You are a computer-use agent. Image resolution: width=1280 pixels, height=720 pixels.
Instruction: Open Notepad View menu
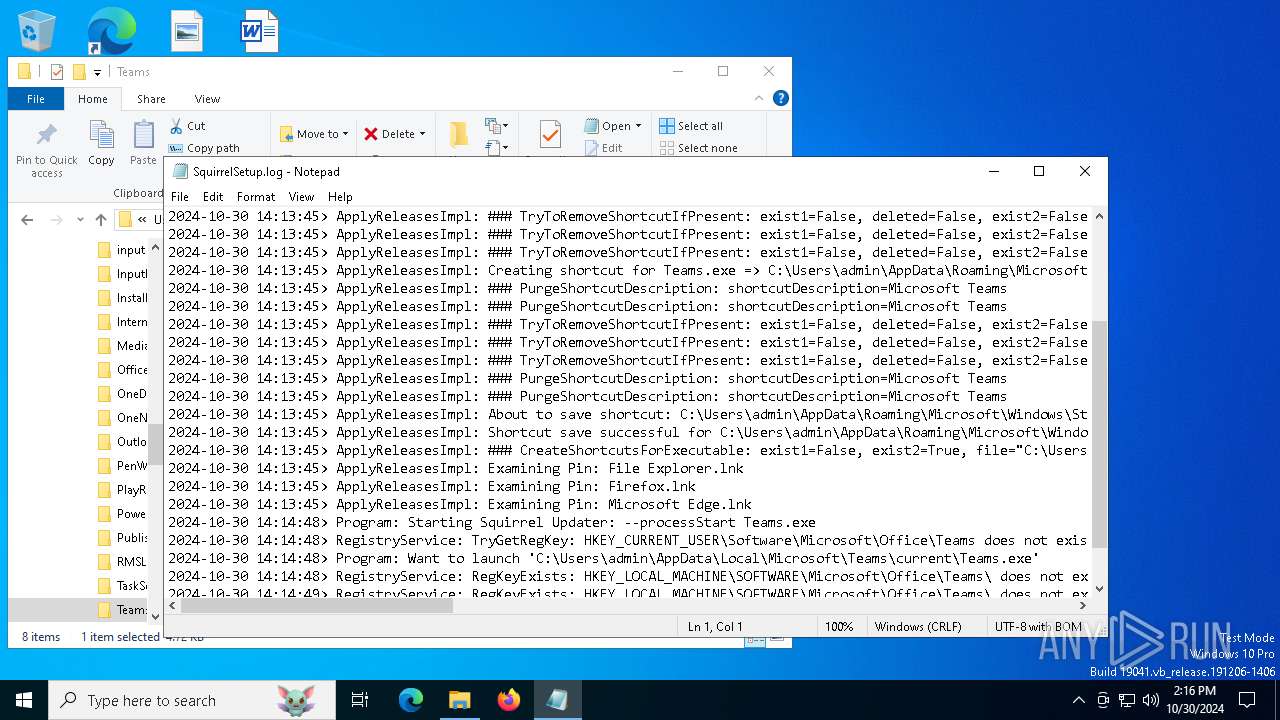point(301,197)
